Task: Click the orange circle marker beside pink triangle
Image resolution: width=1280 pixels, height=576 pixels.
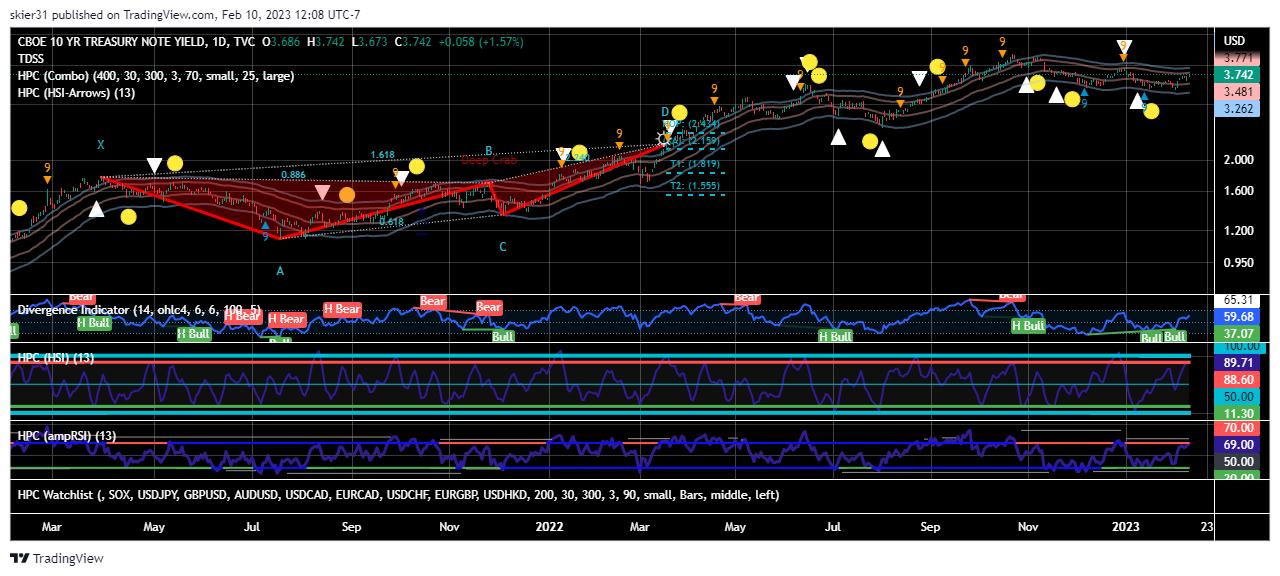Action: tap(347, 195)
